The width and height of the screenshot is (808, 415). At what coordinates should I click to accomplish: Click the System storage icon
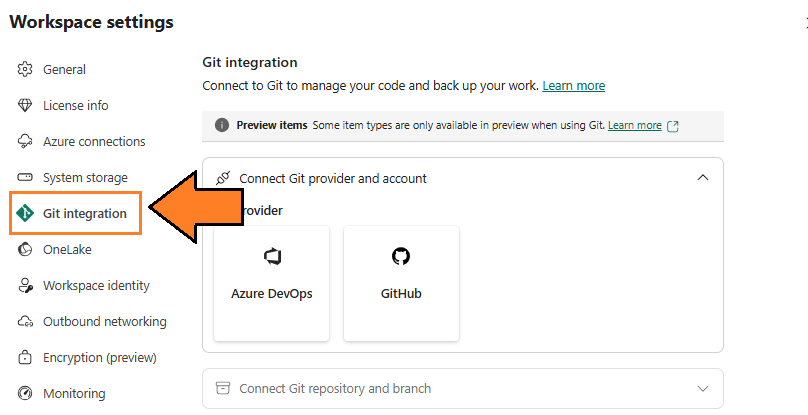pyautogui.click(x=26, y=178)
